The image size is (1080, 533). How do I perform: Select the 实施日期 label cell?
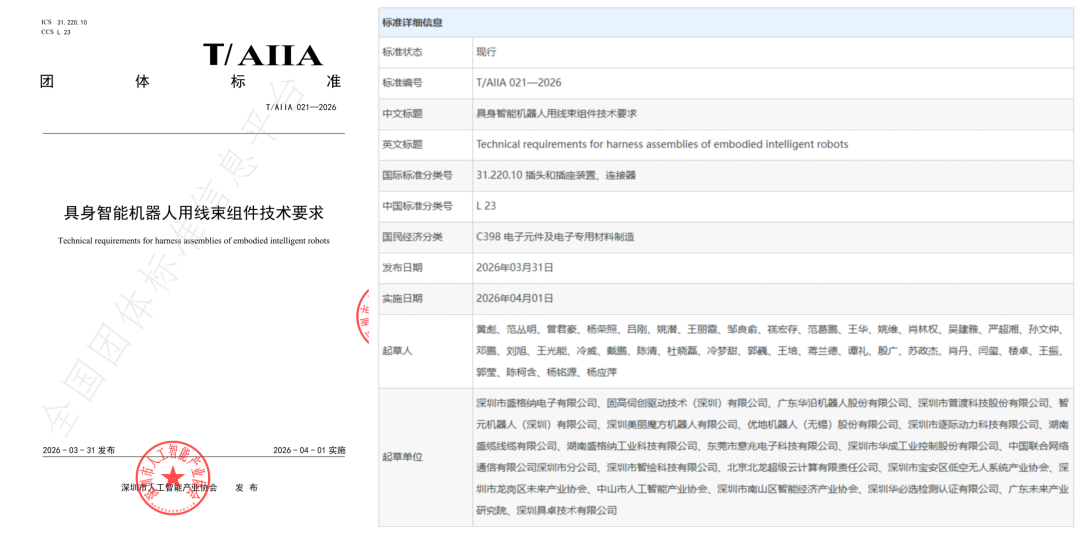(425, 299)
